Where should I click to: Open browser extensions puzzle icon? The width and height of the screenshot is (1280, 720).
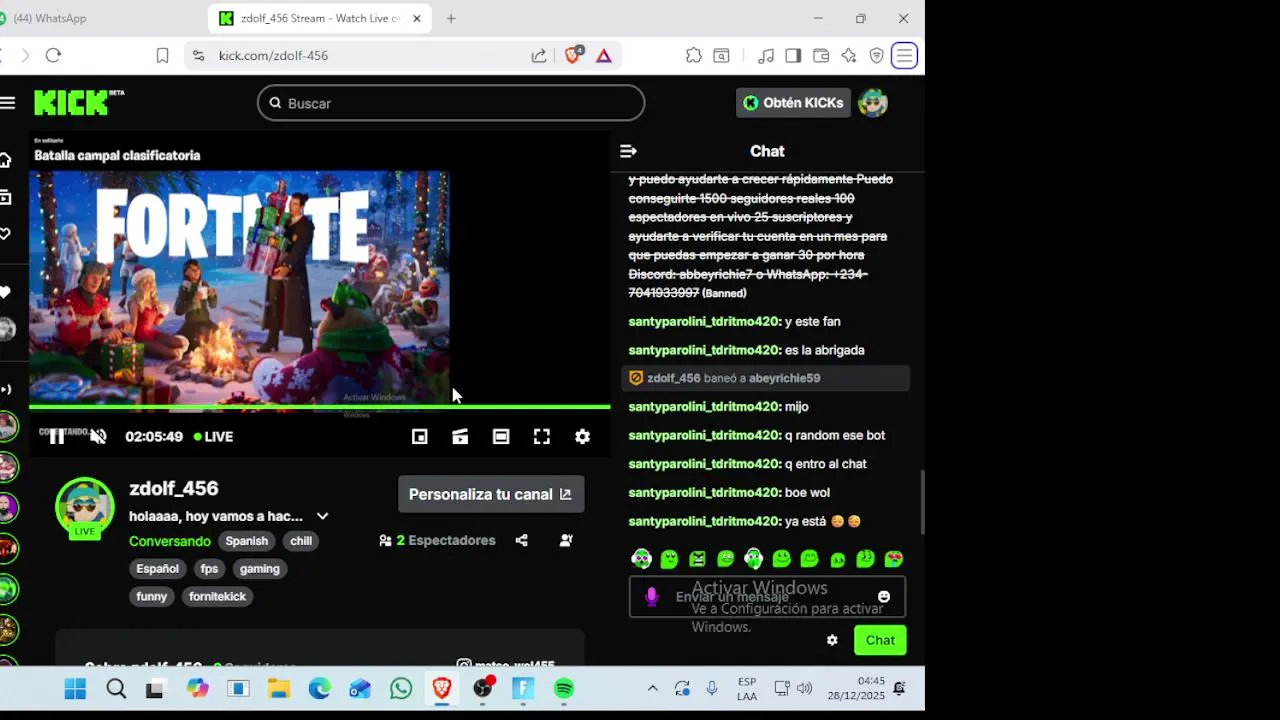pos(693,56)
